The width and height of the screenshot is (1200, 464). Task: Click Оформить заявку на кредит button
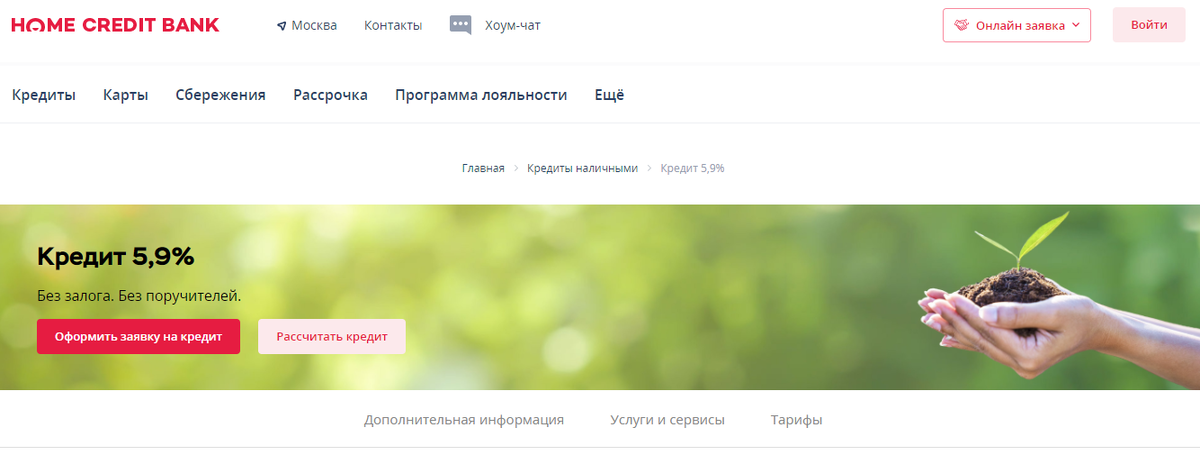tap(138, 336)
